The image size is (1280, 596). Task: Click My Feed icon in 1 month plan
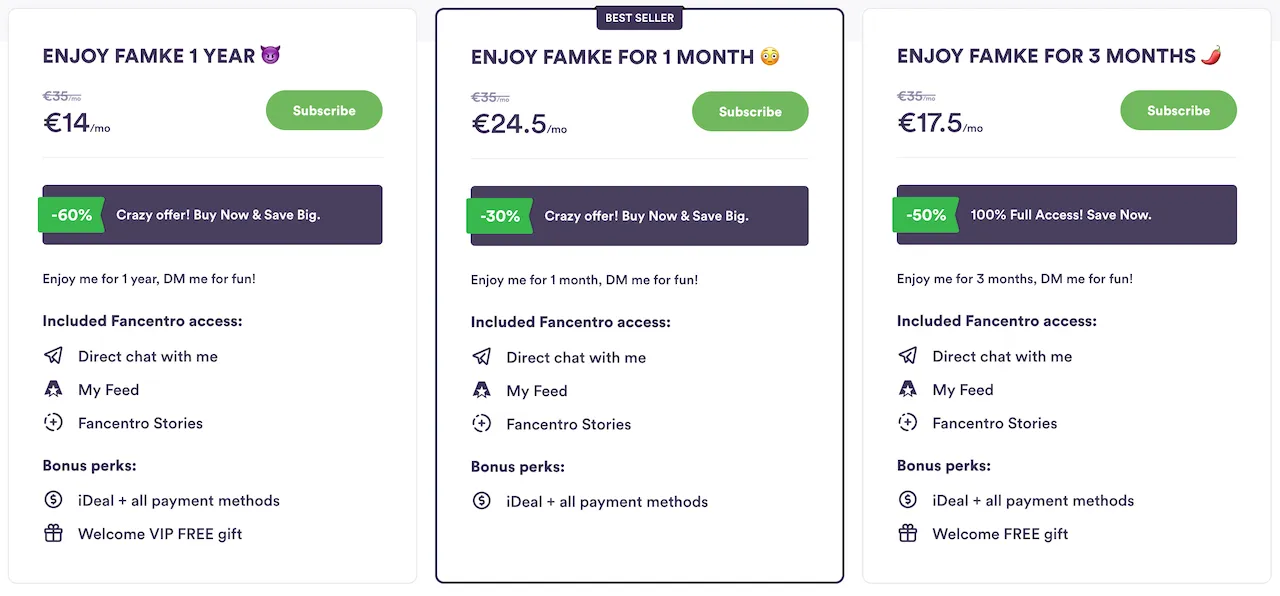coord(481,390)
